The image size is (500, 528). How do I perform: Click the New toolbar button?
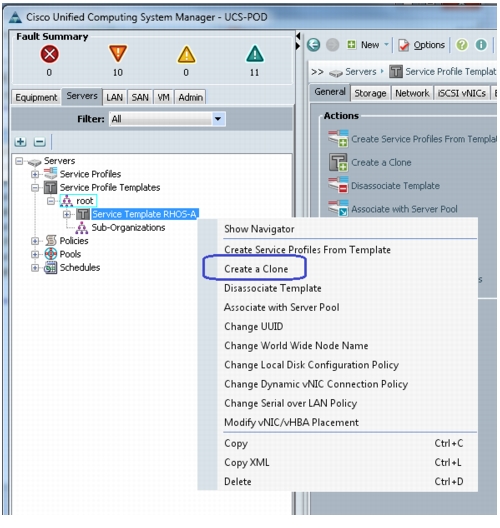tap(364, 45)
